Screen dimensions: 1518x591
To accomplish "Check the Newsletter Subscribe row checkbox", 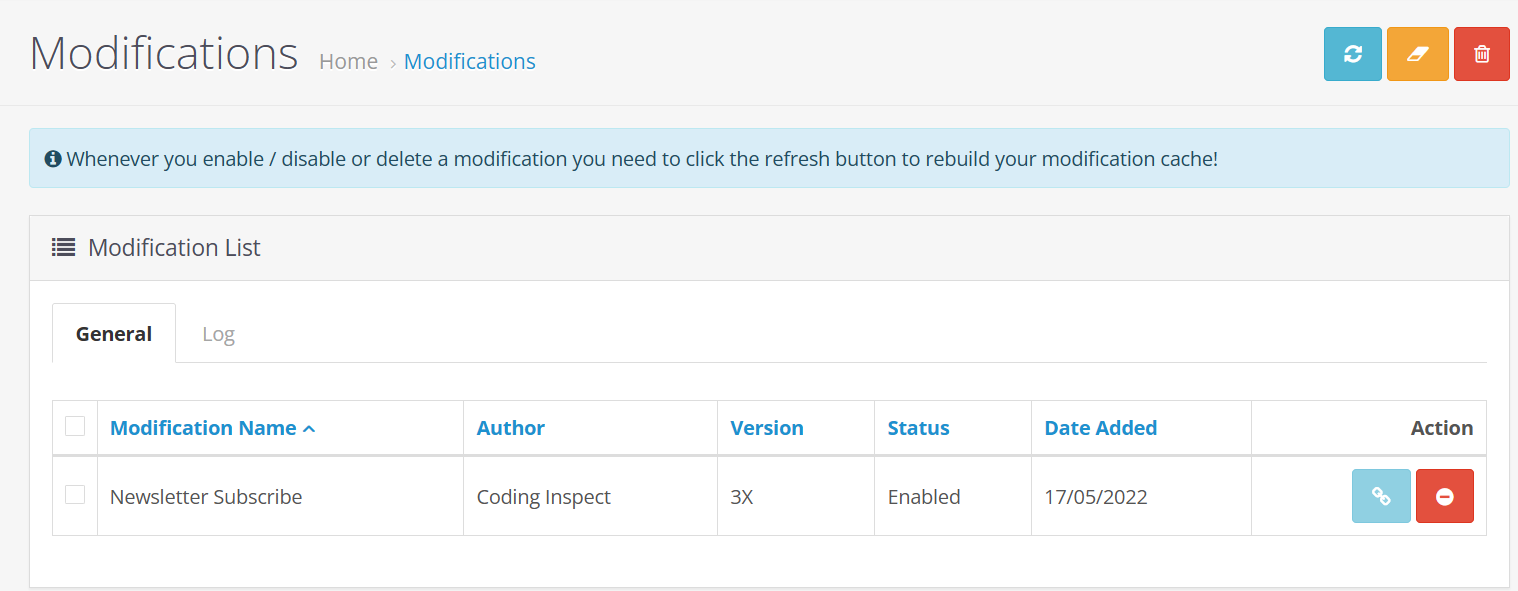I will pyautogui.click(x=75, y=494).
